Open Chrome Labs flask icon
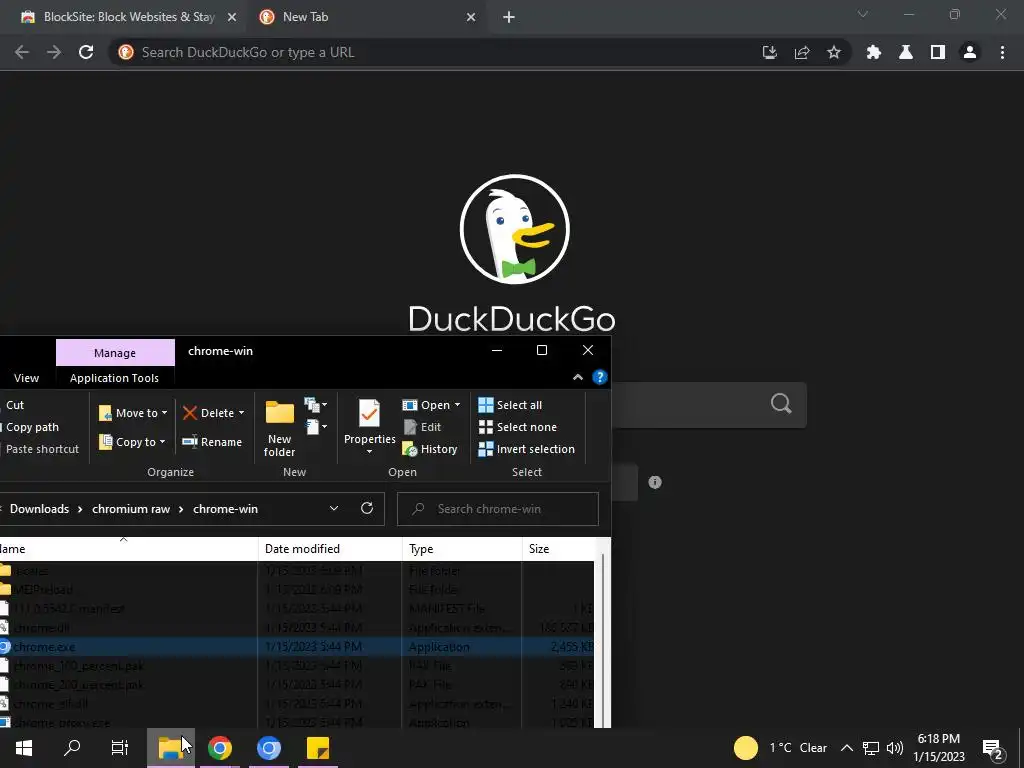Image resolution: width=1024 pixels, height=768 pixels. pyautogui.click(x=906, y=52)
